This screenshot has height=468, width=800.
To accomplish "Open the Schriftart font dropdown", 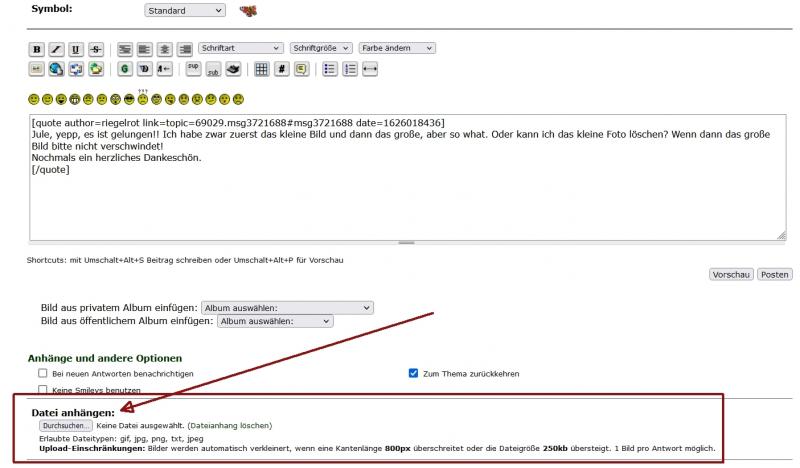I will point(241,47).
